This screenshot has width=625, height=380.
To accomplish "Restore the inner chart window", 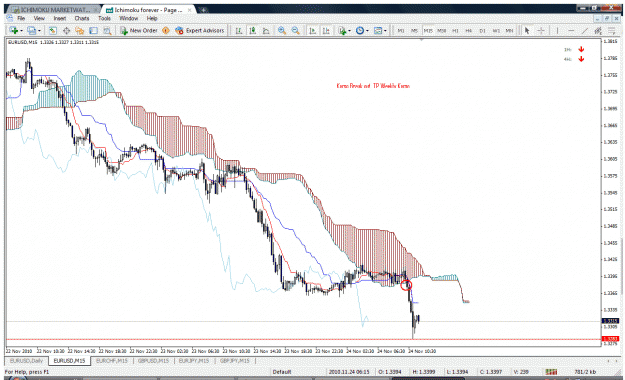I will [607, 18].
